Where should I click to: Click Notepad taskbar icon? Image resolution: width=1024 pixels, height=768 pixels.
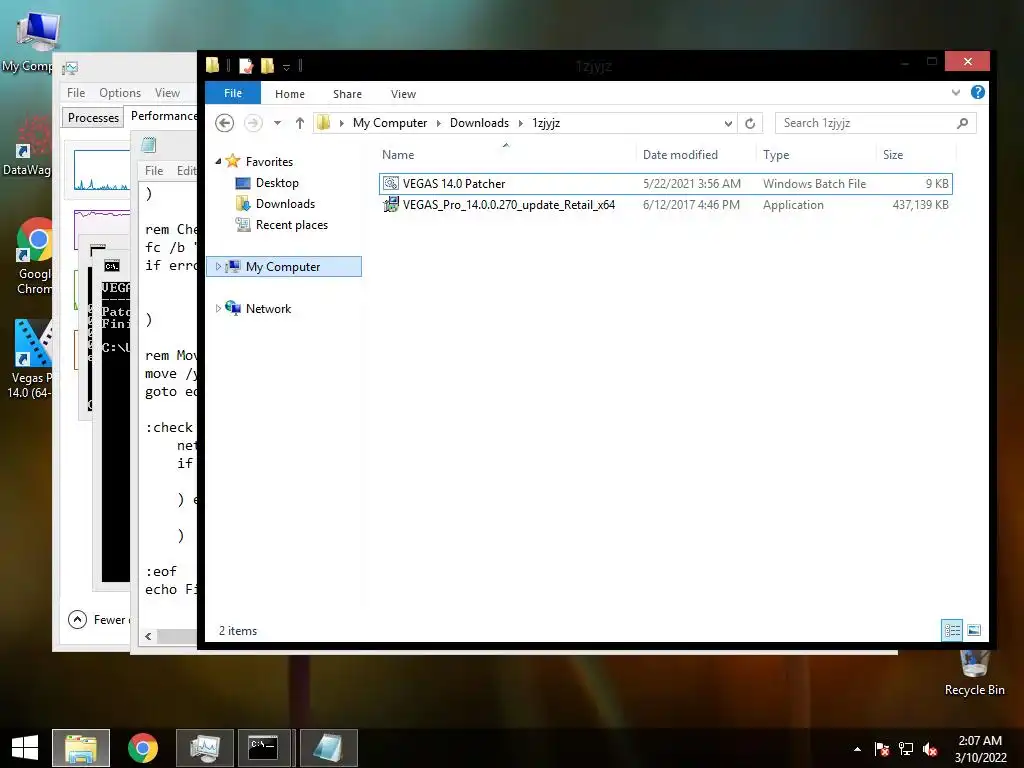[328, 748]
